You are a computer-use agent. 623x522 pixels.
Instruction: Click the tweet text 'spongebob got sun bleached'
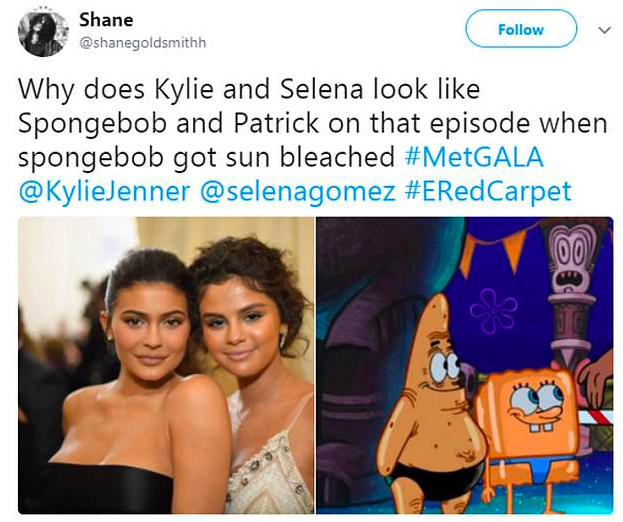point(206,158)
